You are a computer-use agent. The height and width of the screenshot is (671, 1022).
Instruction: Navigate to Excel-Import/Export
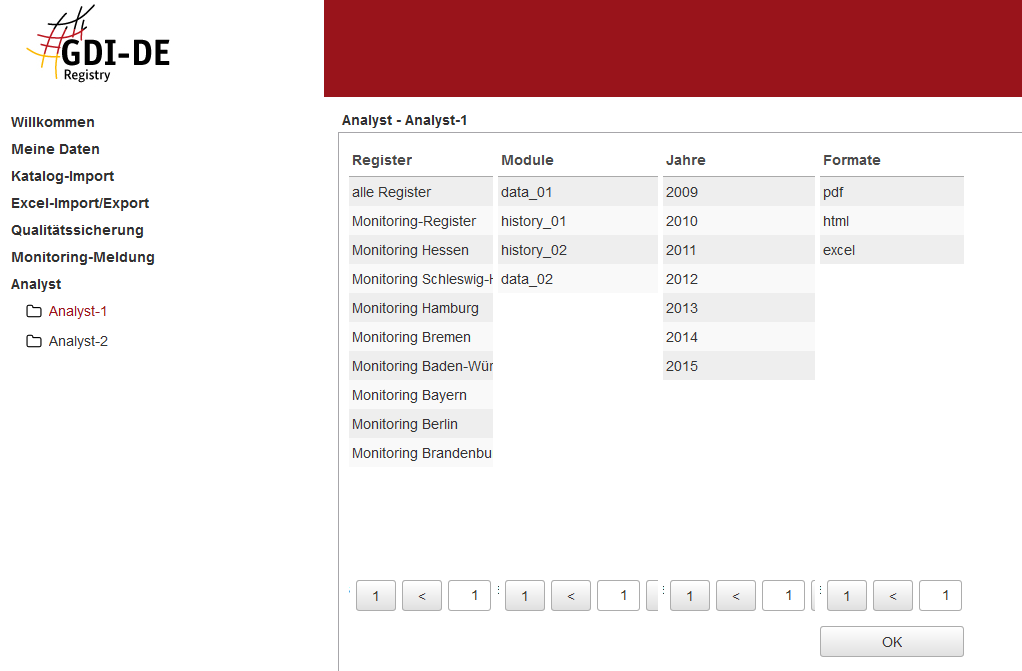point(80,203)
